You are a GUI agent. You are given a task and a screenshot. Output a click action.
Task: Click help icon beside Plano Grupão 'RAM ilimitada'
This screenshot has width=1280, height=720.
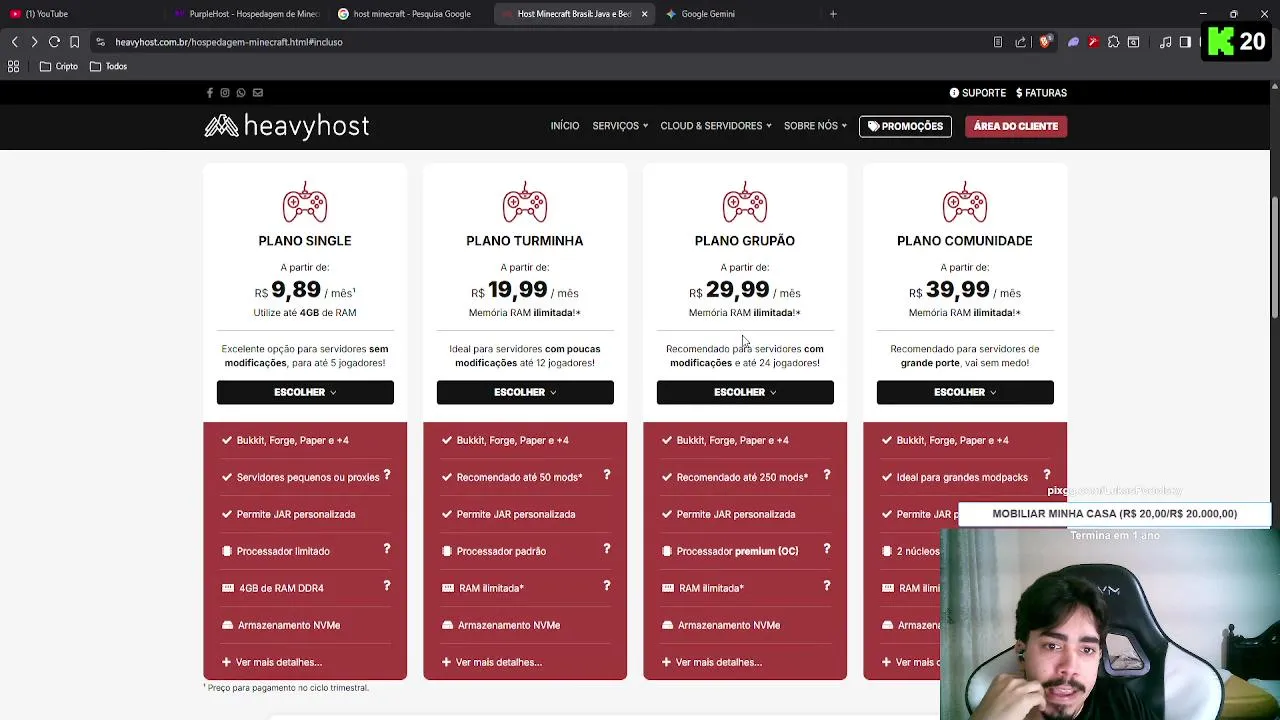tap(827, 586)
